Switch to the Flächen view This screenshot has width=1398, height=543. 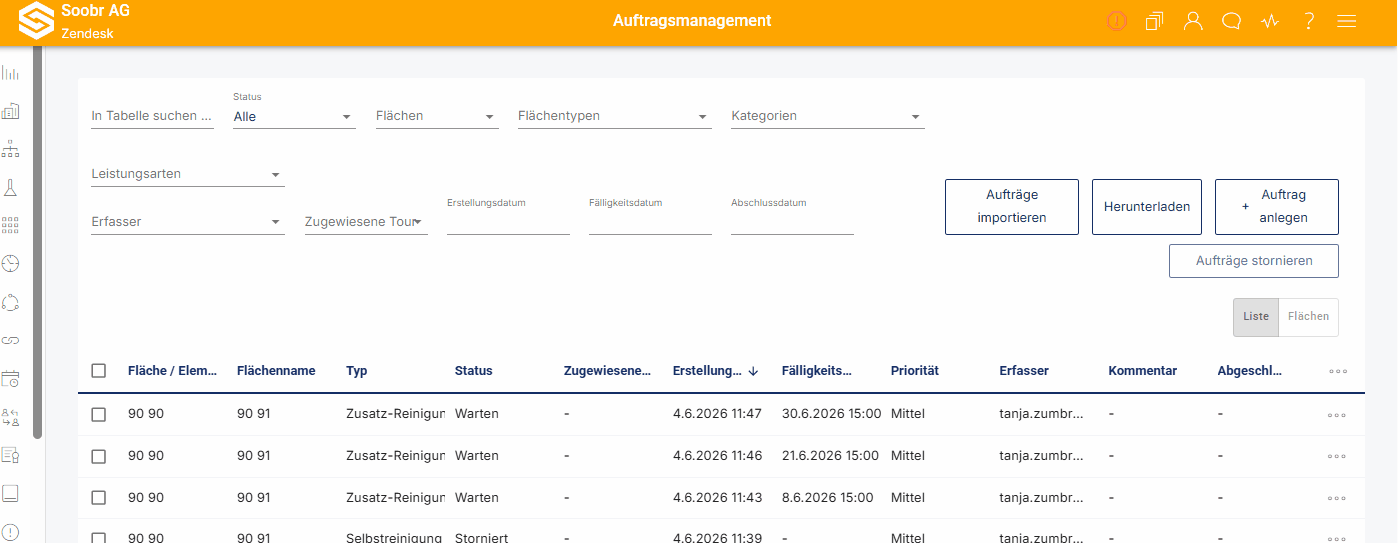[x=1308, y=316]
